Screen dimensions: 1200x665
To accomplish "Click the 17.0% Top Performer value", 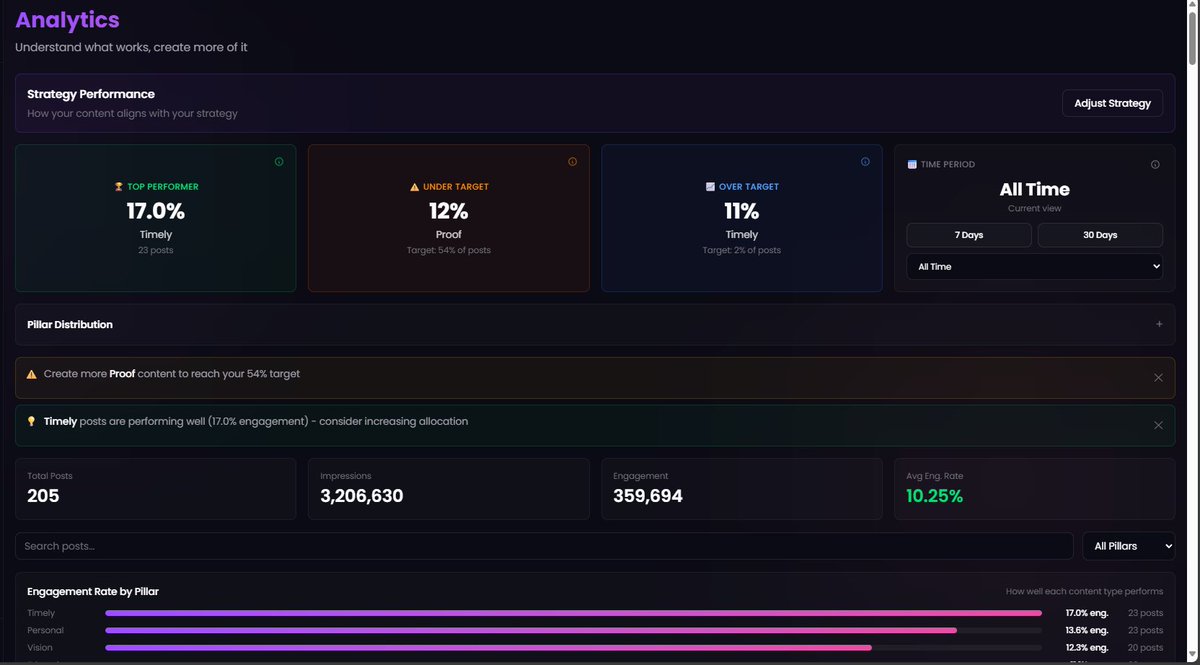I will coord(156,211).
